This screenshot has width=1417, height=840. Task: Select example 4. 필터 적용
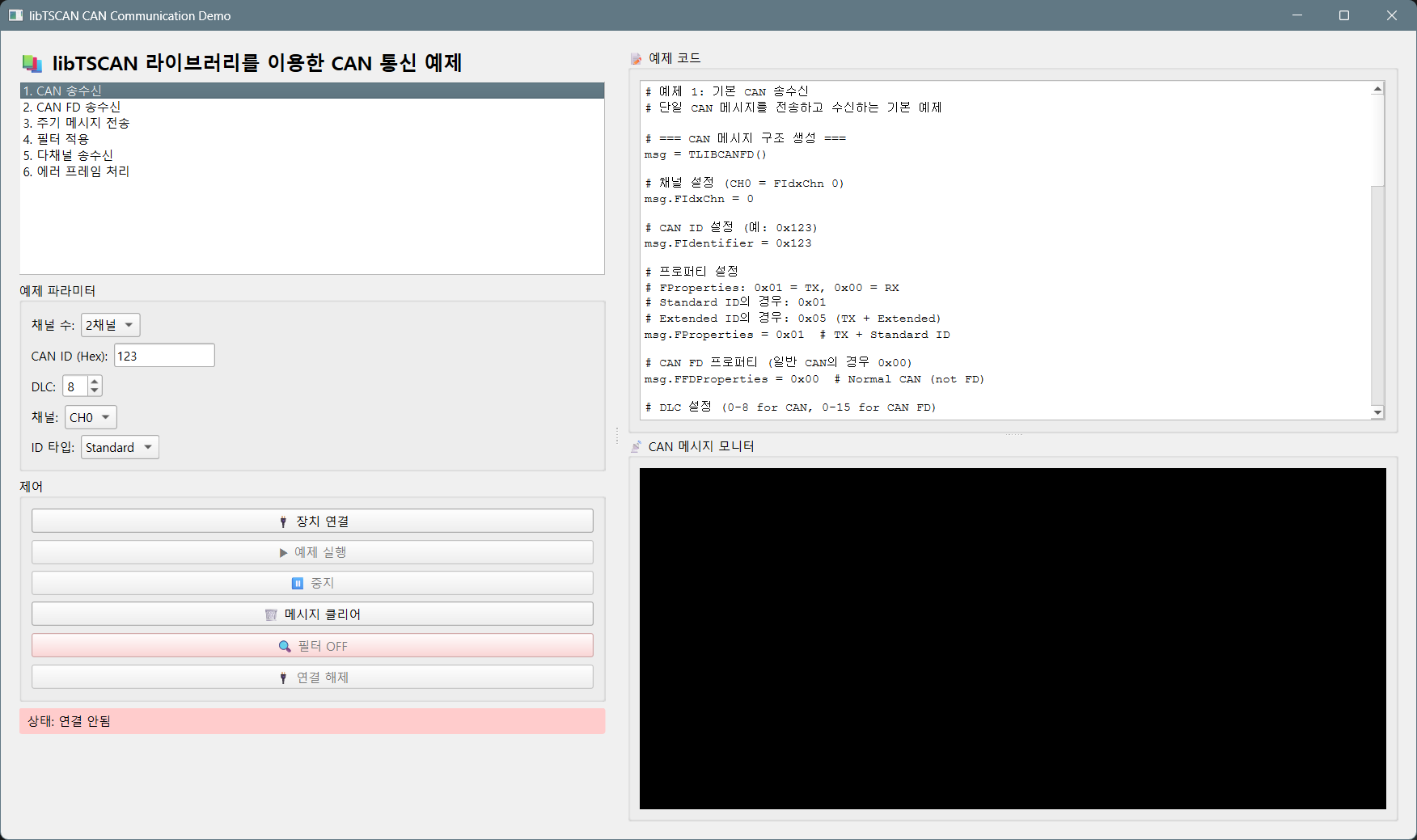coord(312,139)
